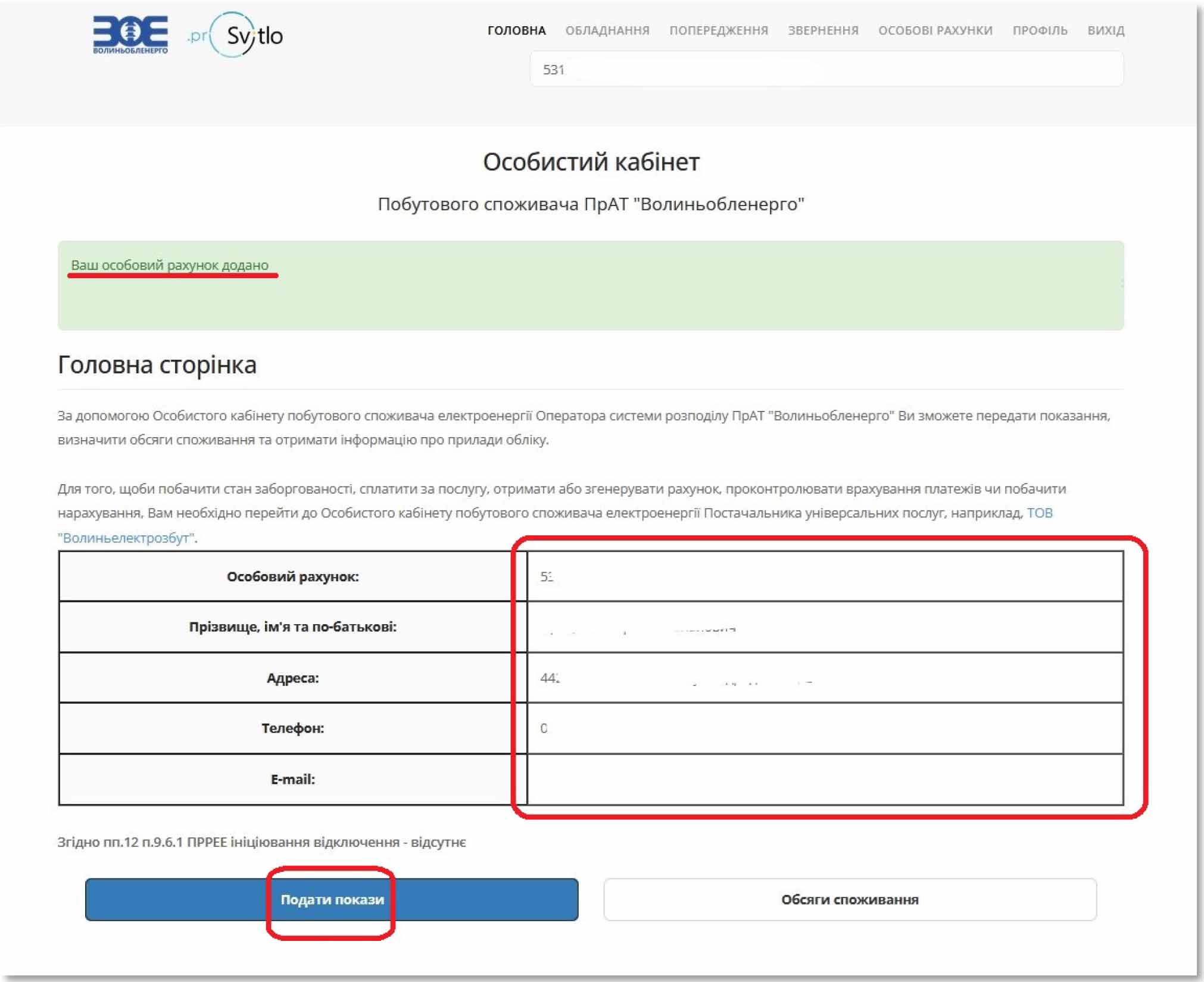Click ВИХІД to log out
Screen dimensions: 1204x982
pyautogui.click(x=1106, y=30)
